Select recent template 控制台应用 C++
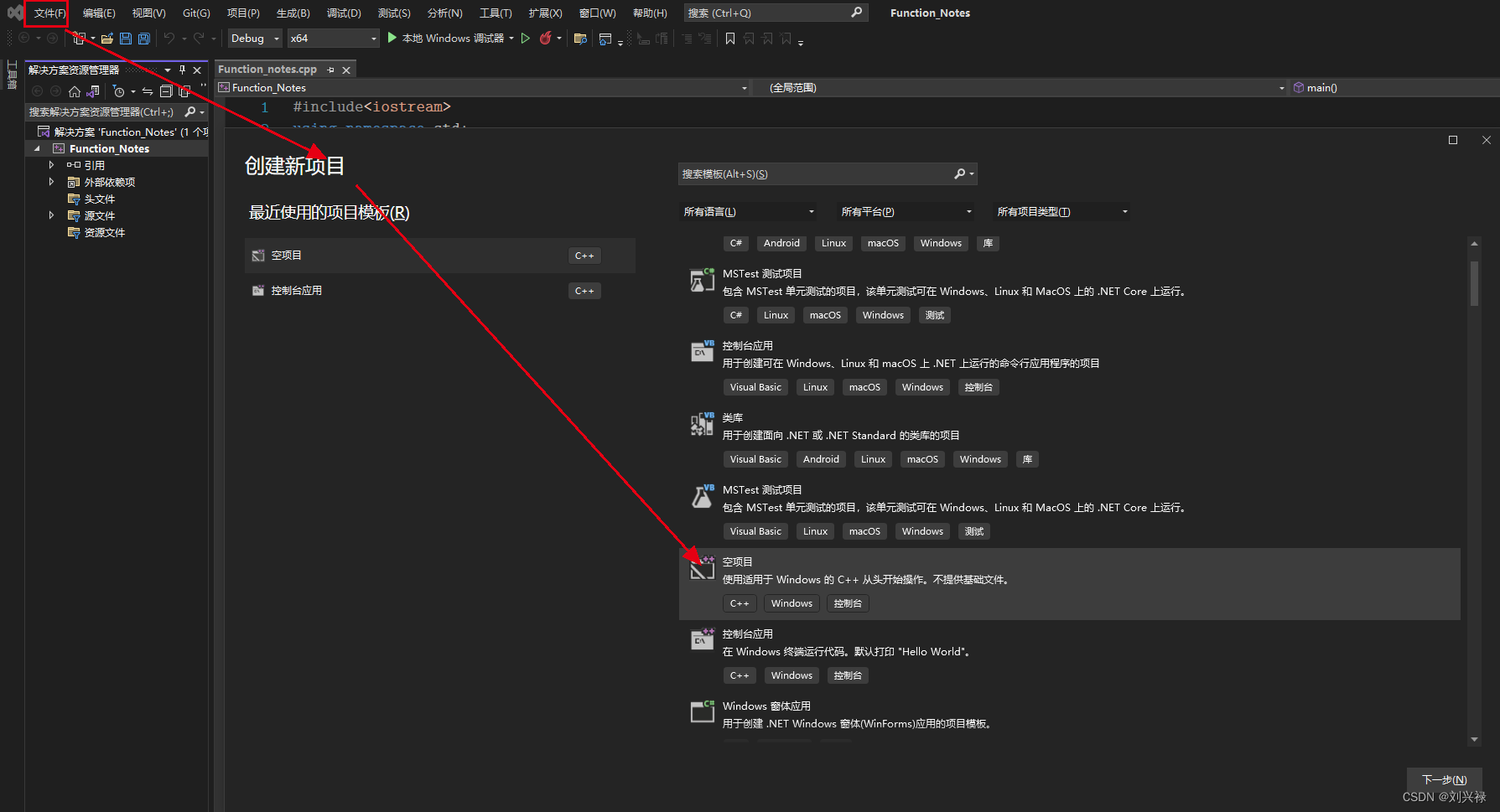This screenshot has height=812, width=1500. click(439, 291)
